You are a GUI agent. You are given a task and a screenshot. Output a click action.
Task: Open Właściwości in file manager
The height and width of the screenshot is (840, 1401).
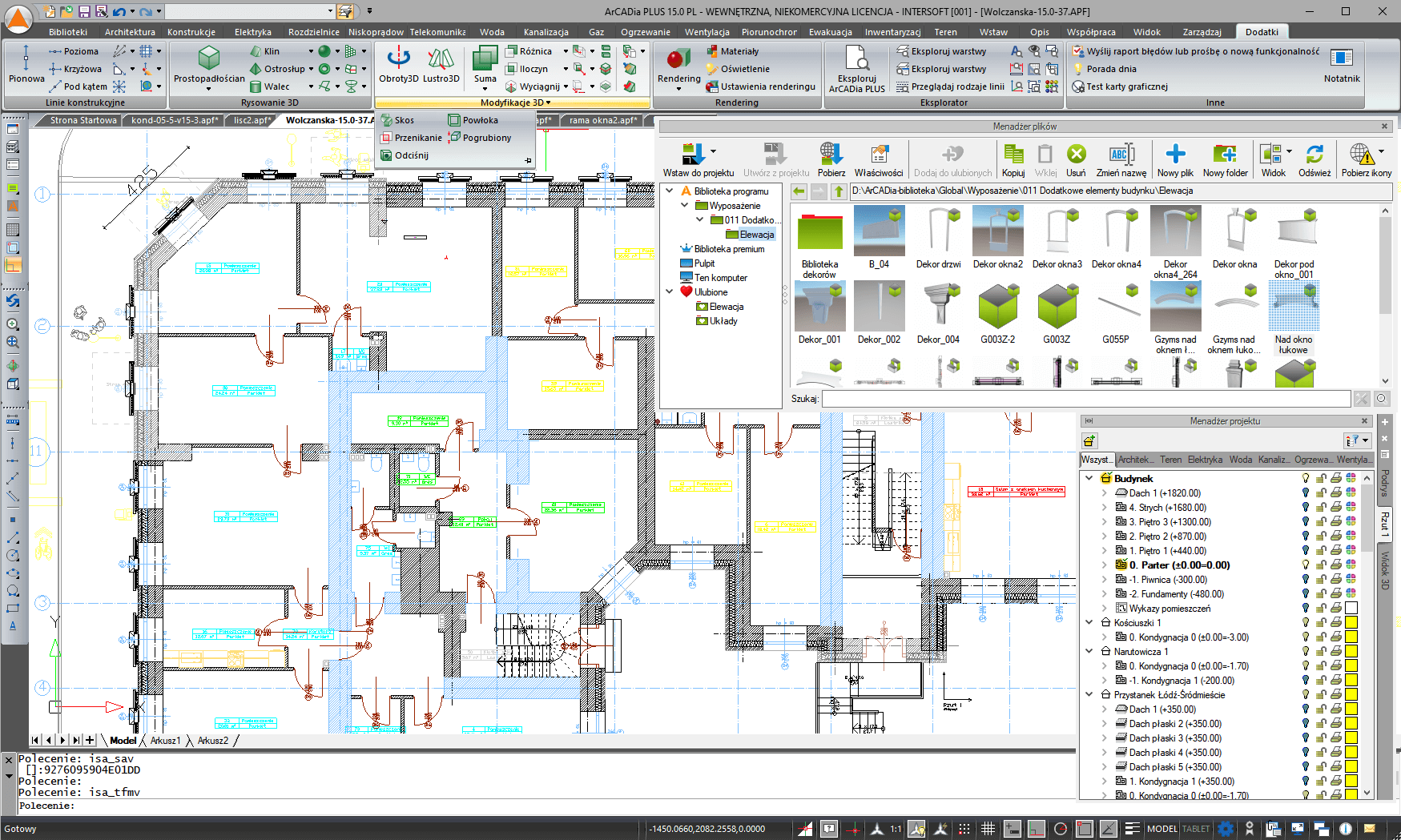[879, 160]
